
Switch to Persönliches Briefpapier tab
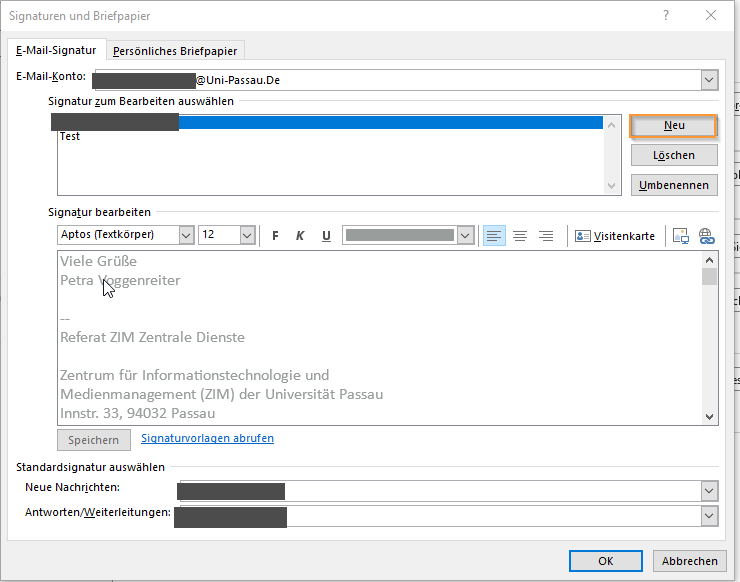(175, 51)
